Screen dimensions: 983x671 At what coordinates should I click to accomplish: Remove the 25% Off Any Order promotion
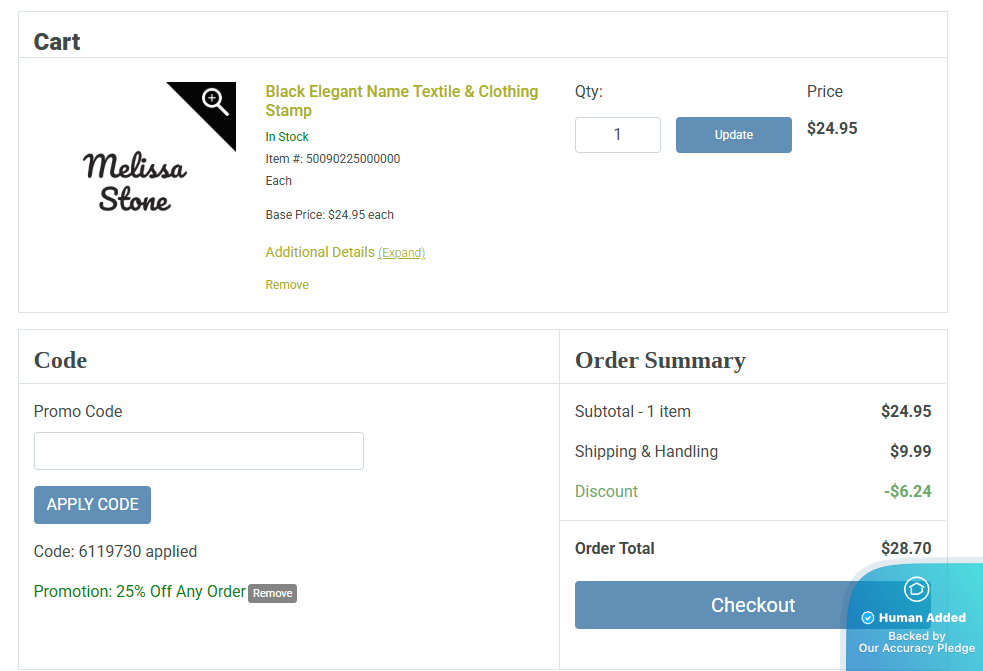point(272,593)
